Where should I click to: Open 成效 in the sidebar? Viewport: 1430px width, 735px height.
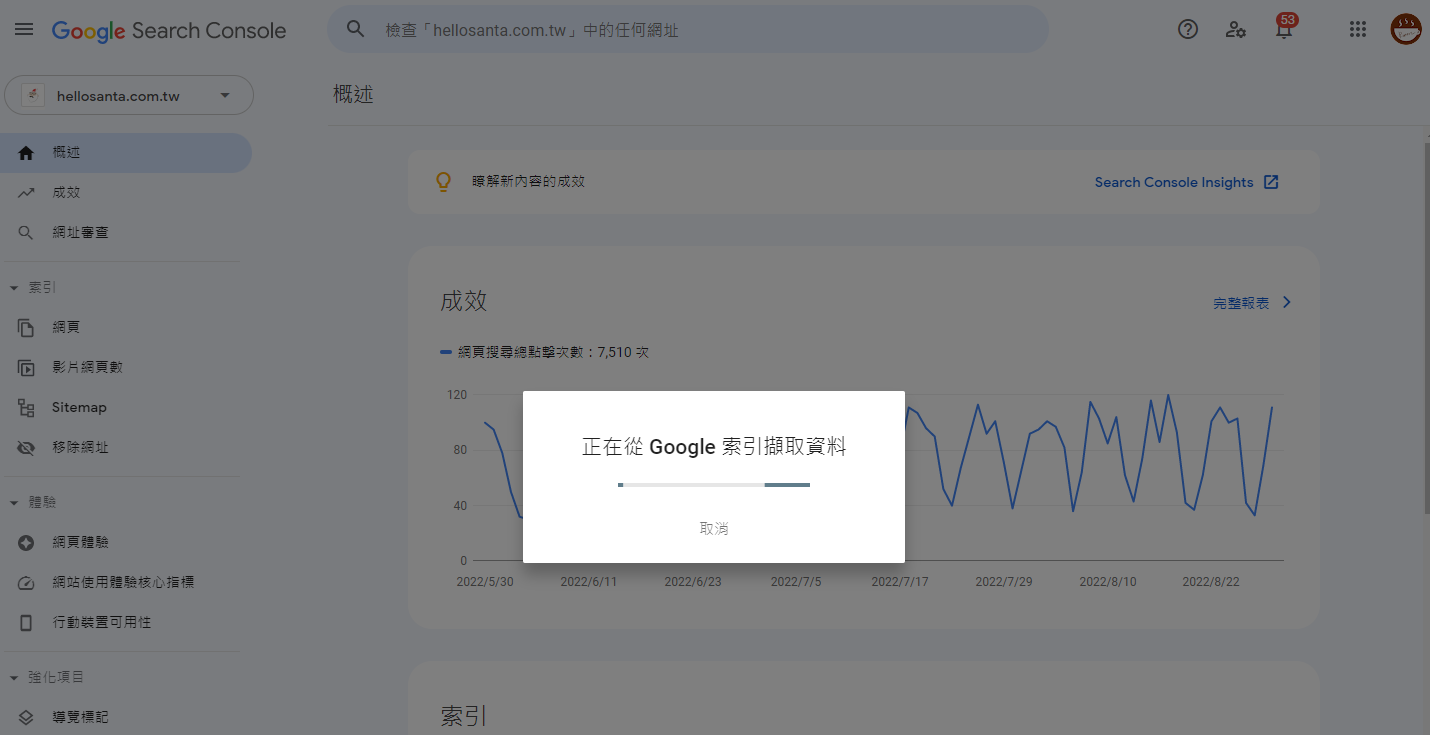[126, 193]
